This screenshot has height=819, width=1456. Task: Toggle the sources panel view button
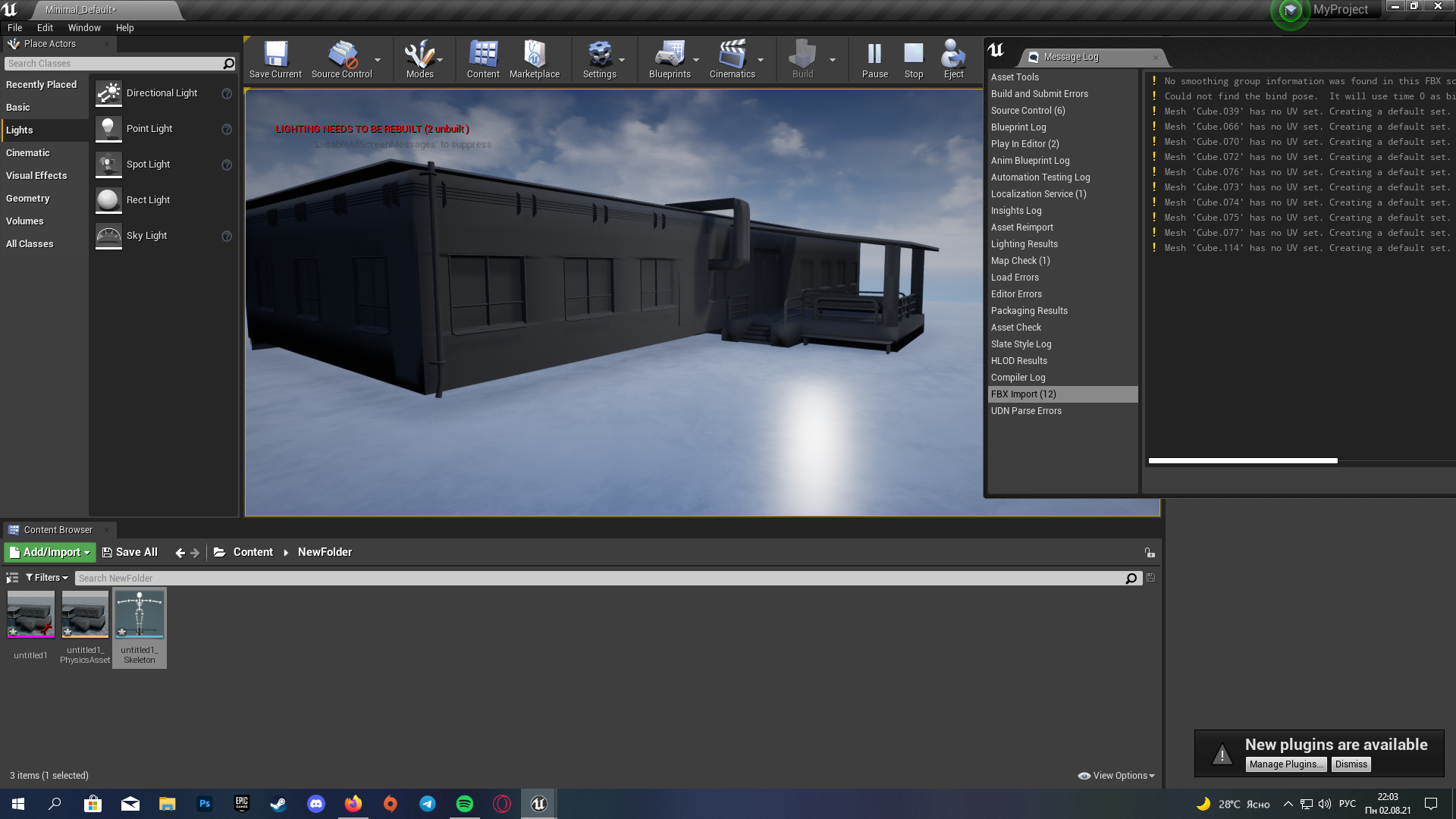pos(12,578)
